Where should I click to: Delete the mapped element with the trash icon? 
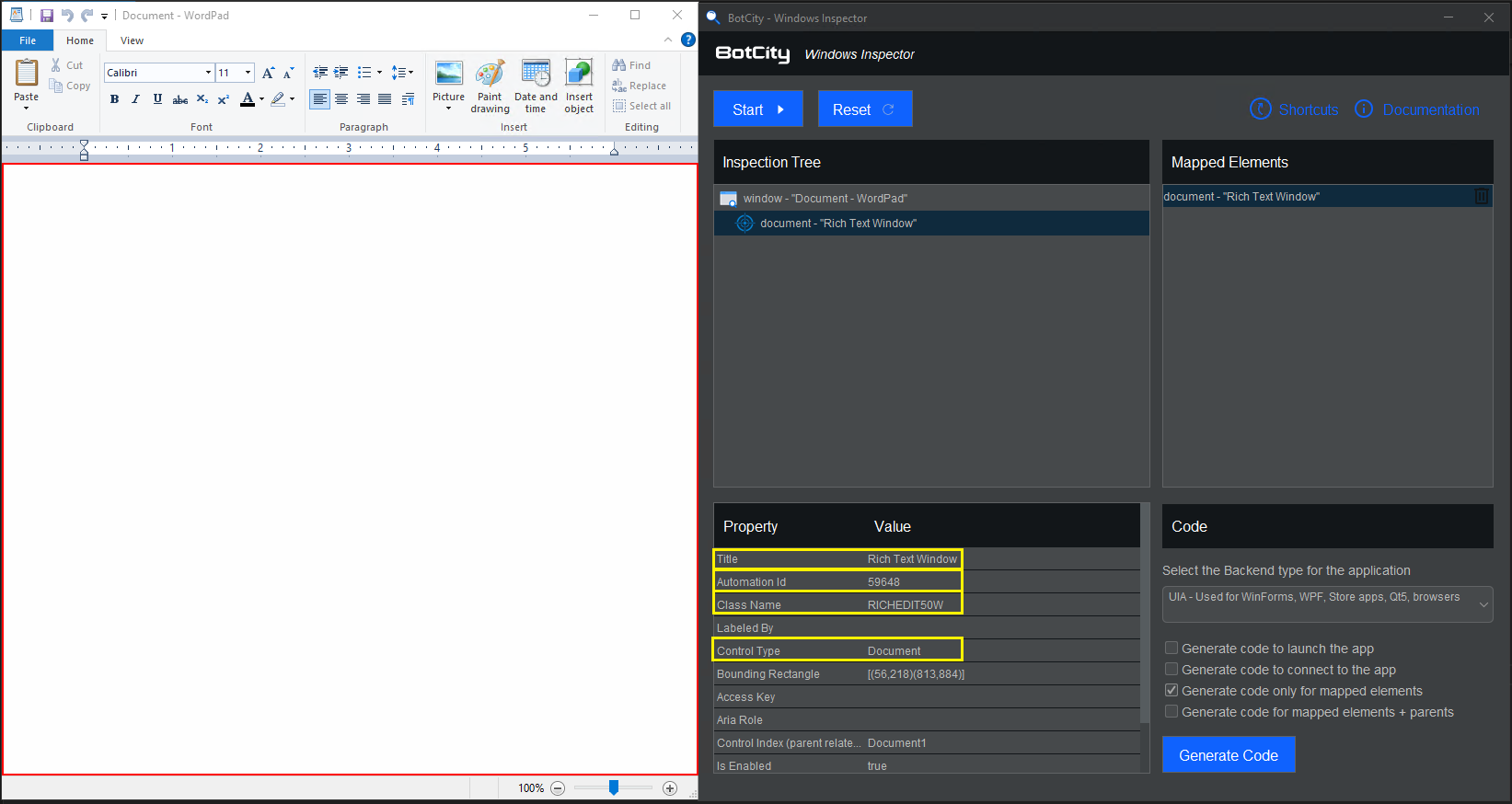tap(1482, 196)
